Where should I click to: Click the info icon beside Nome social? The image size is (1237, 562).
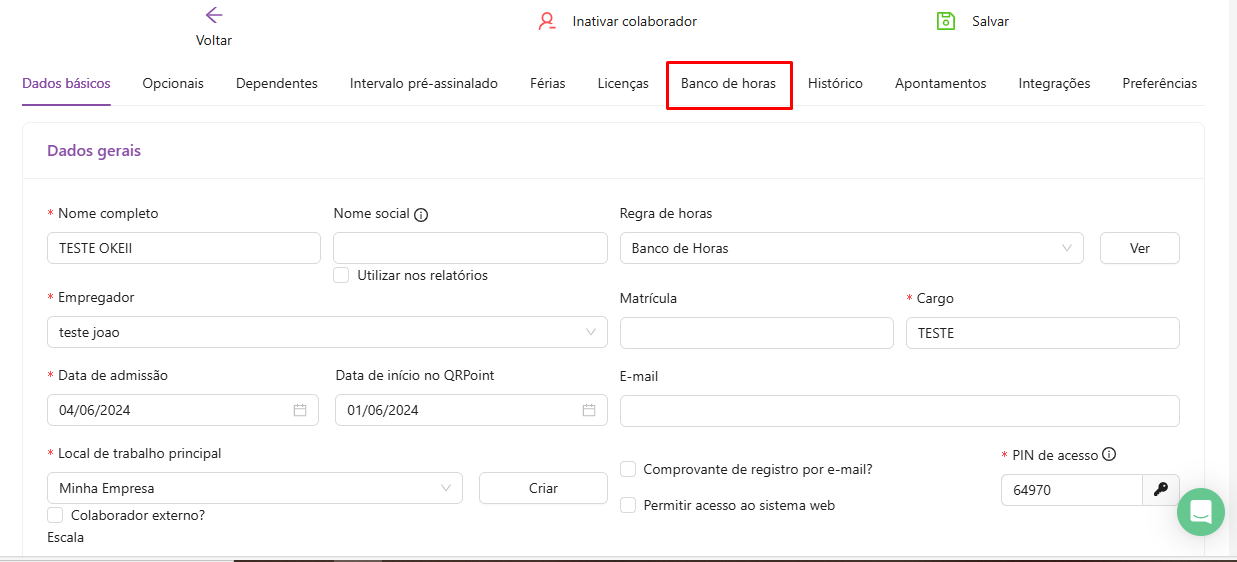coord(421,215)
